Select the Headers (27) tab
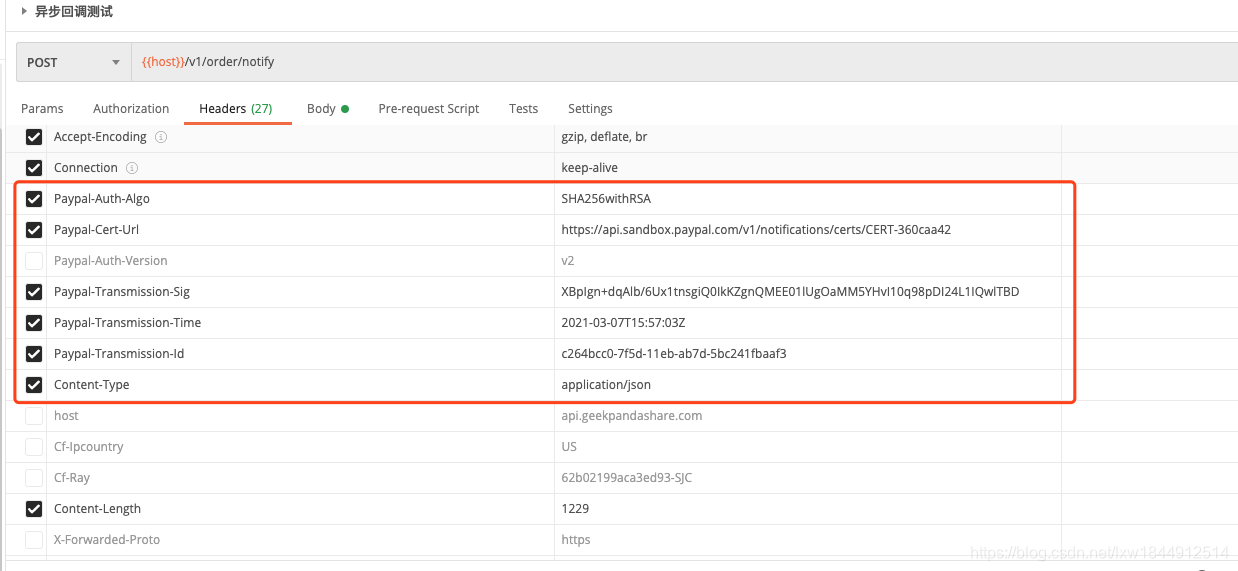Screen dimensions: 1238x571 click(235, 108)
